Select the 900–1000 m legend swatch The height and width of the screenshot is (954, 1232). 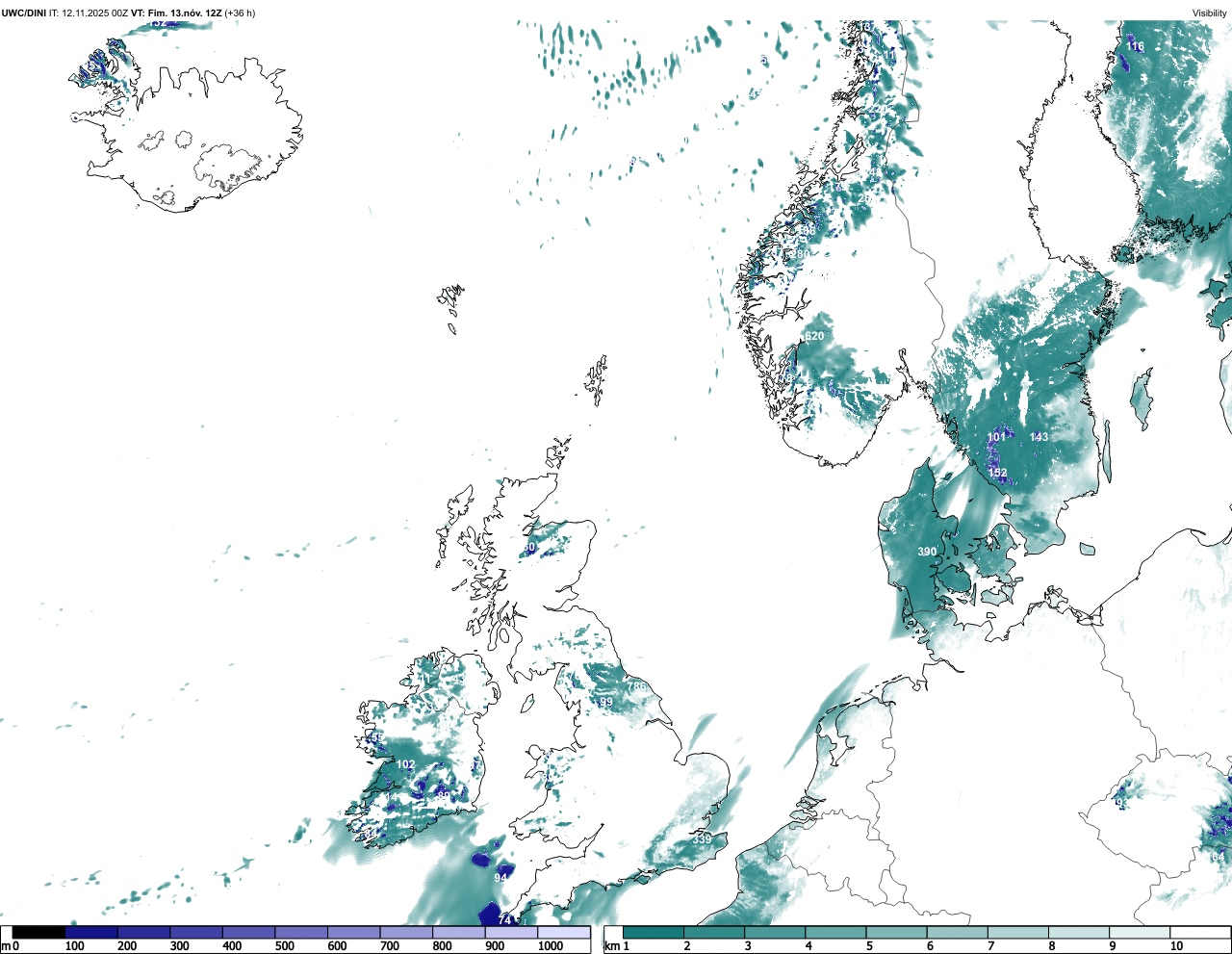point(511,932)
